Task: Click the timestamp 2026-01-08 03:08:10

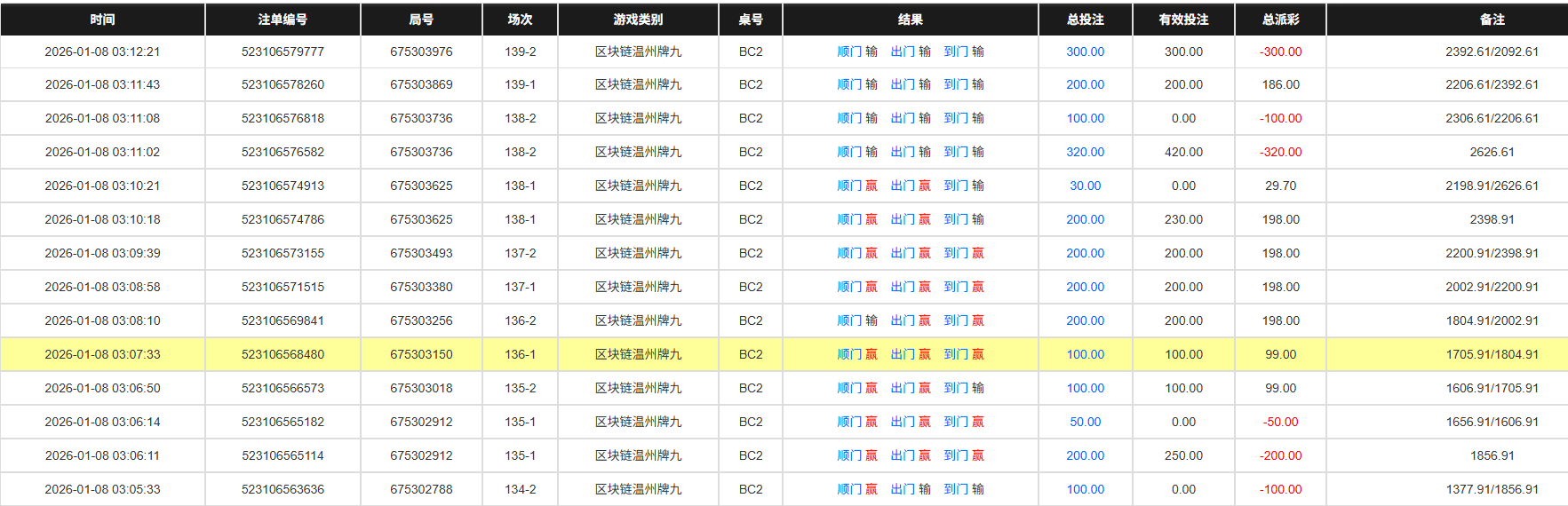Action: (102, 321)
